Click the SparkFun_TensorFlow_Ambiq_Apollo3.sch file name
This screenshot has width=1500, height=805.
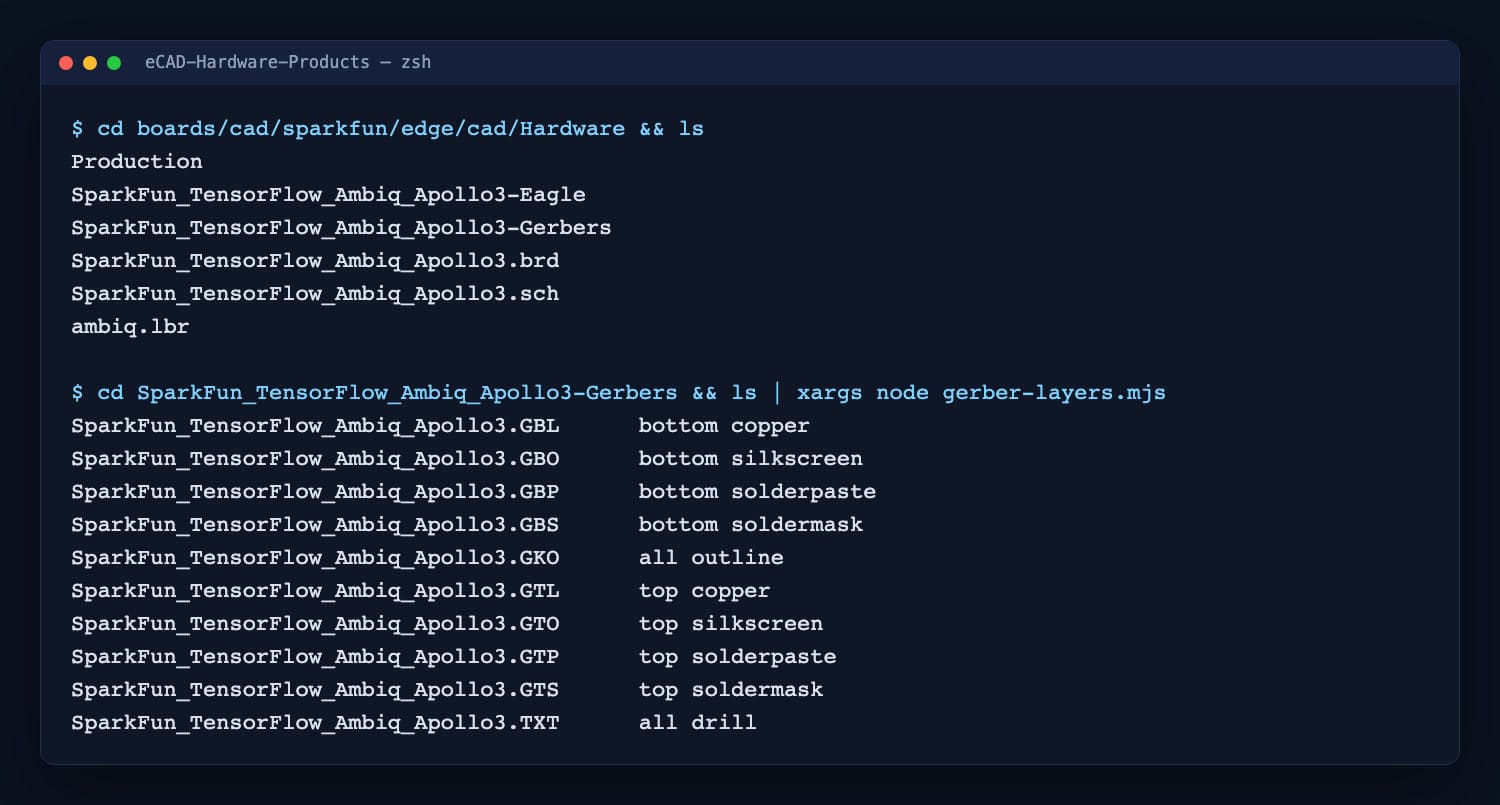pyautogui.click(x=315, y=294)
